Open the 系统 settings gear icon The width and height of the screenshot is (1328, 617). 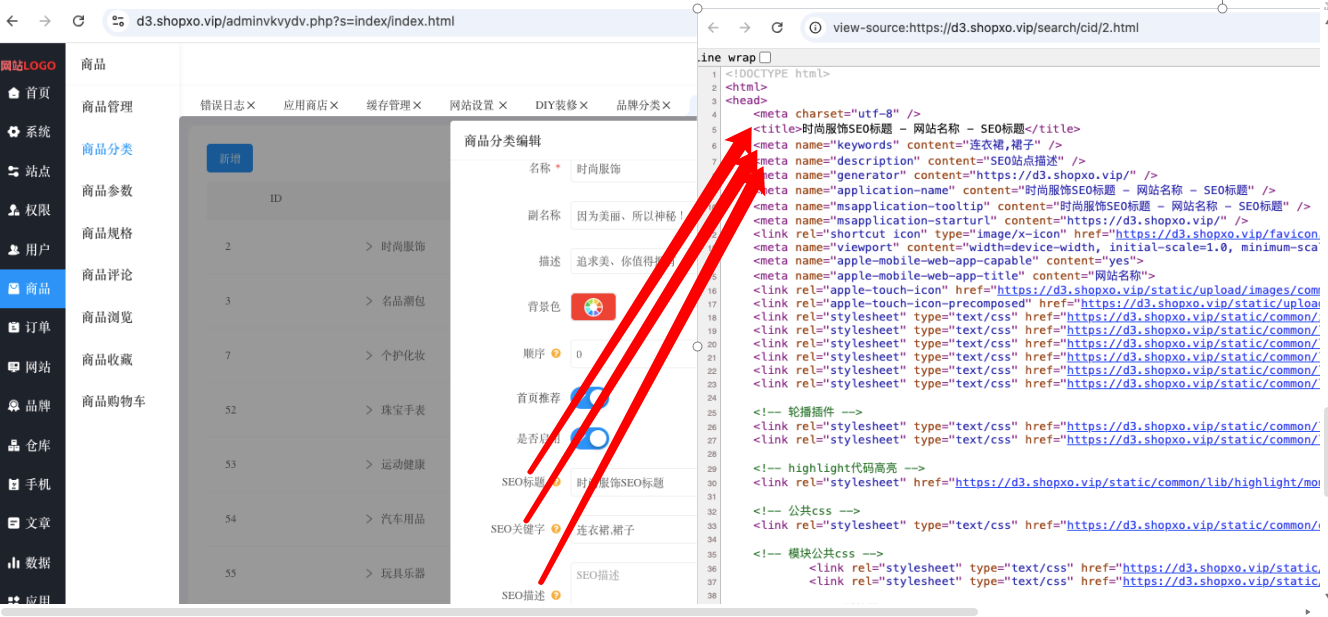[14, 132]
